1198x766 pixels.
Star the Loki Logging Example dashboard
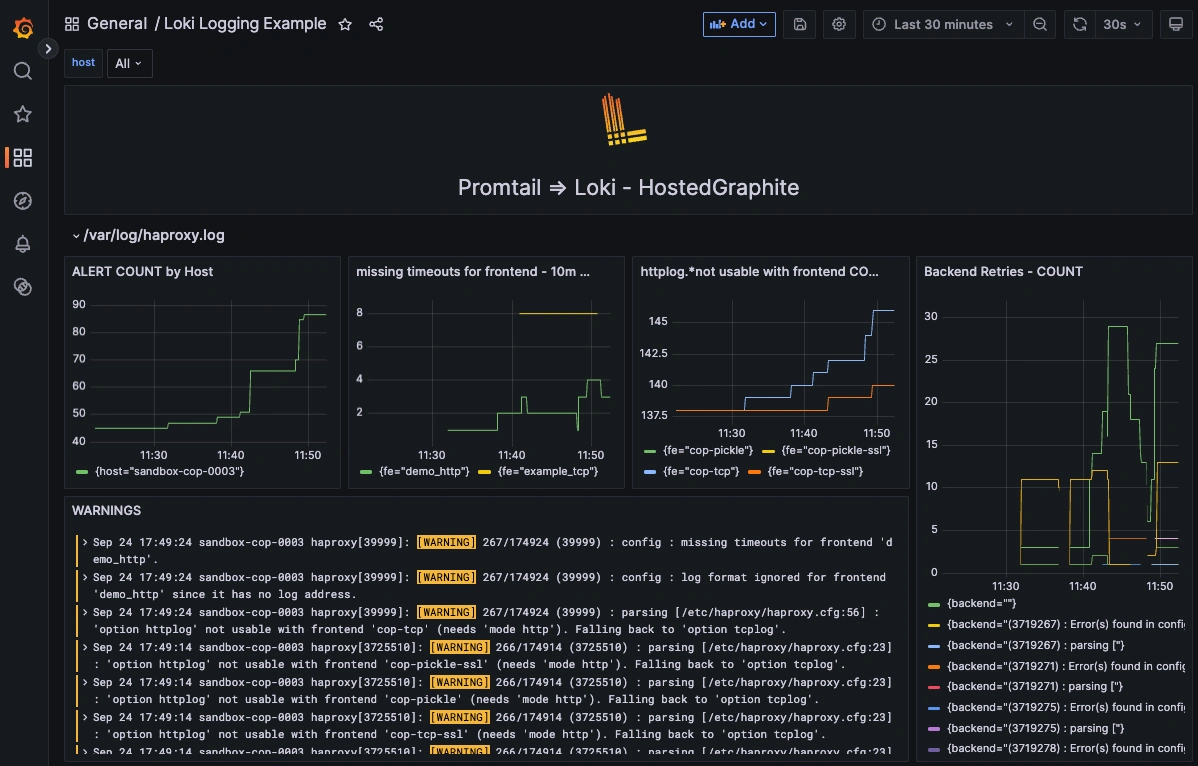(x=345, y=24)
